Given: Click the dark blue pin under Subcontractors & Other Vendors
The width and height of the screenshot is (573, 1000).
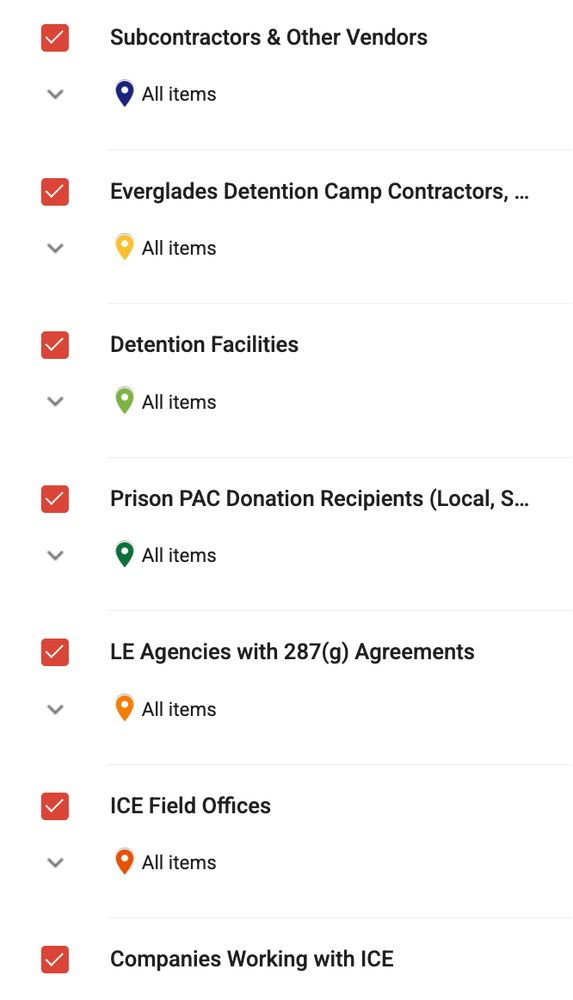Looking at the screenshot, I should tap(124, 93).
